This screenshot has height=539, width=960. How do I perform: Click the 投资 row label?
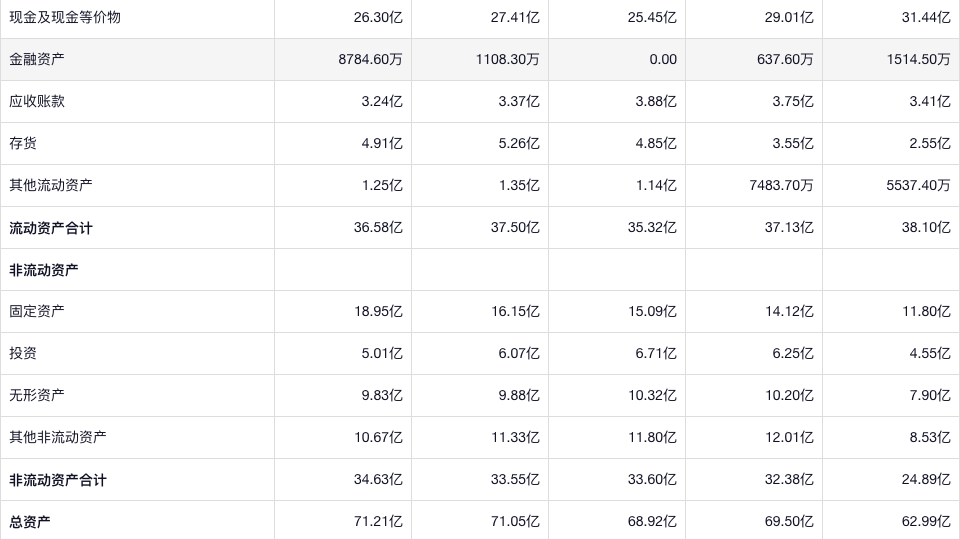pyautogui.click(x=23, y=353)
